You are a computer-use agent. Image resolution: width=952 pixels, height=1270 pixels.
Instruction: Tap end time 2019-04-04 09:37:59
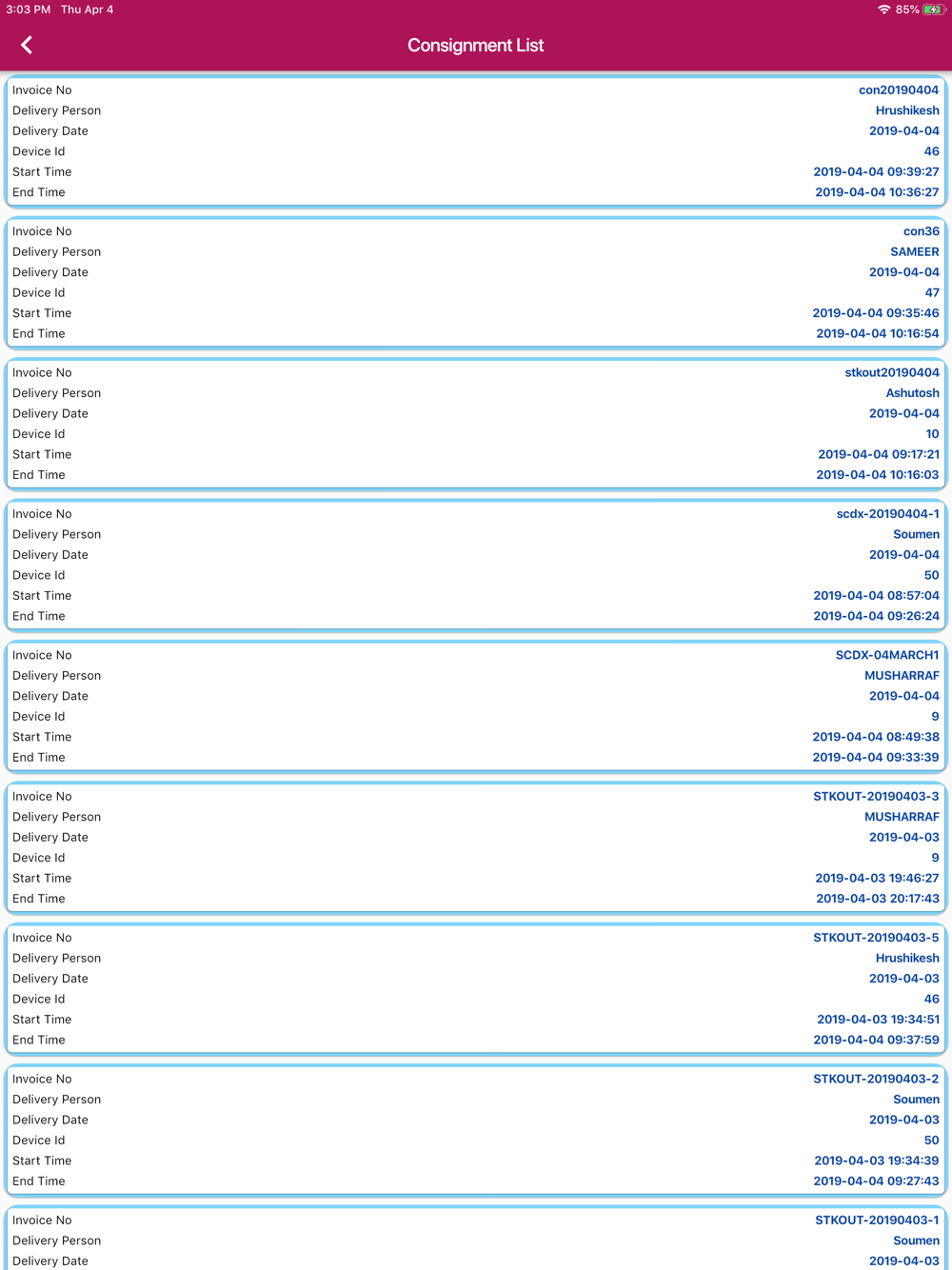(876, 1041)
